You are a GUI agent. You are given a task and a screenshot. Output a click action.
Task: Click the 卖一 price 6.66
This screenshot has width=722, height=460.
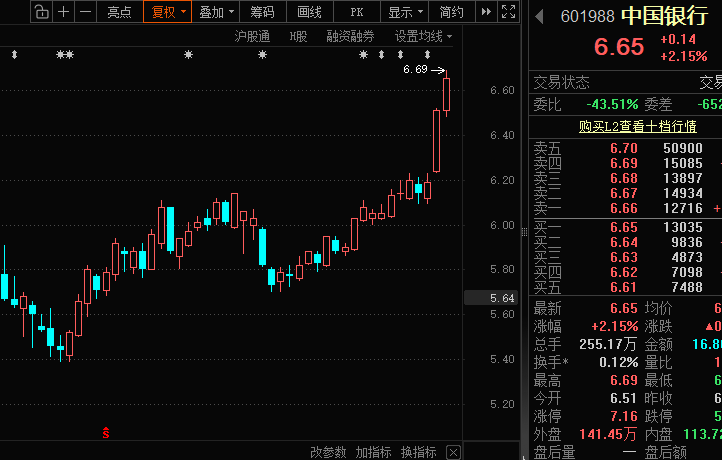pyautogui.click(x=623, y=209)
